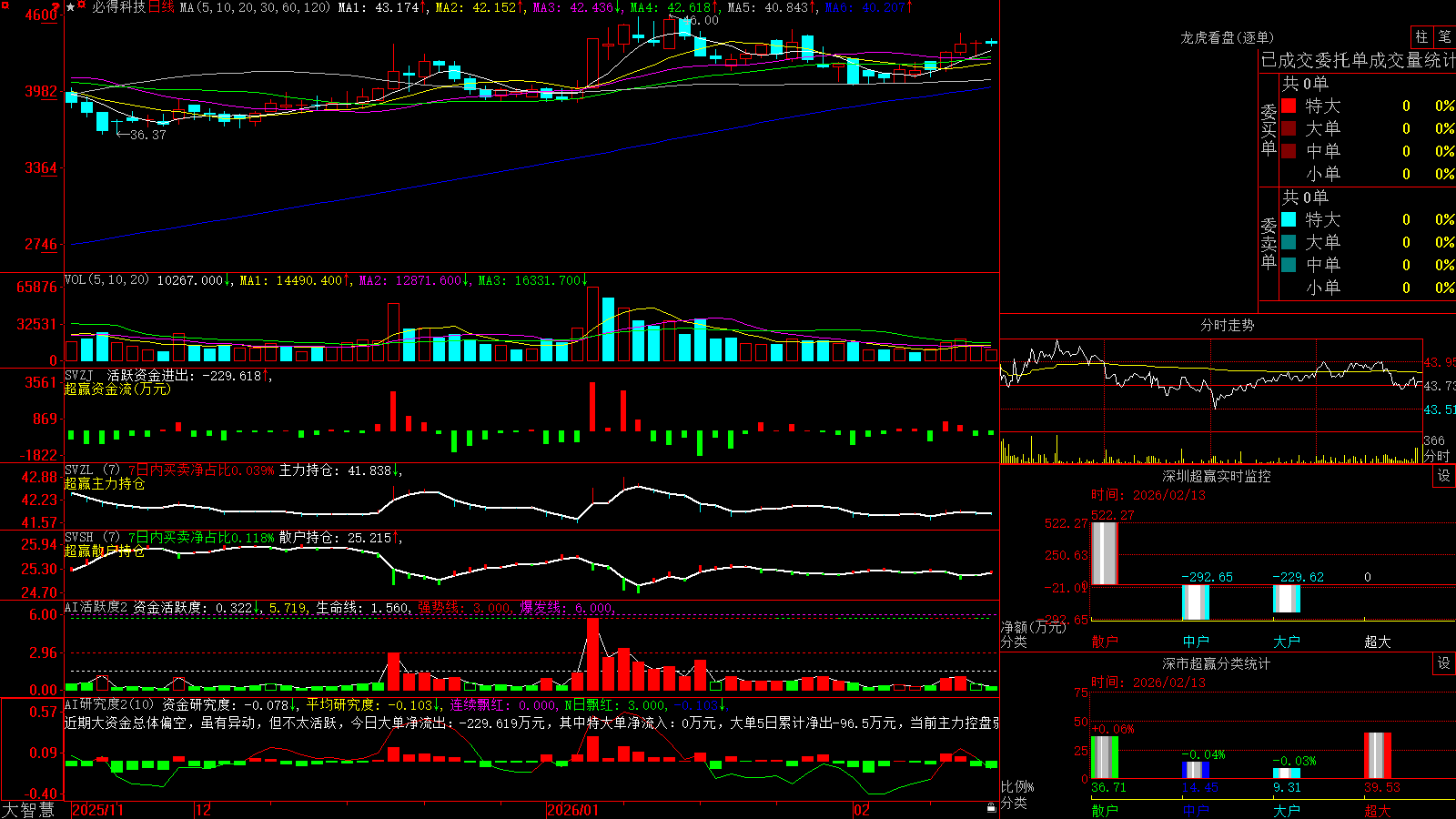Click 时间: 2026/02/13 in 实时监控 panel

[1148, 495]
